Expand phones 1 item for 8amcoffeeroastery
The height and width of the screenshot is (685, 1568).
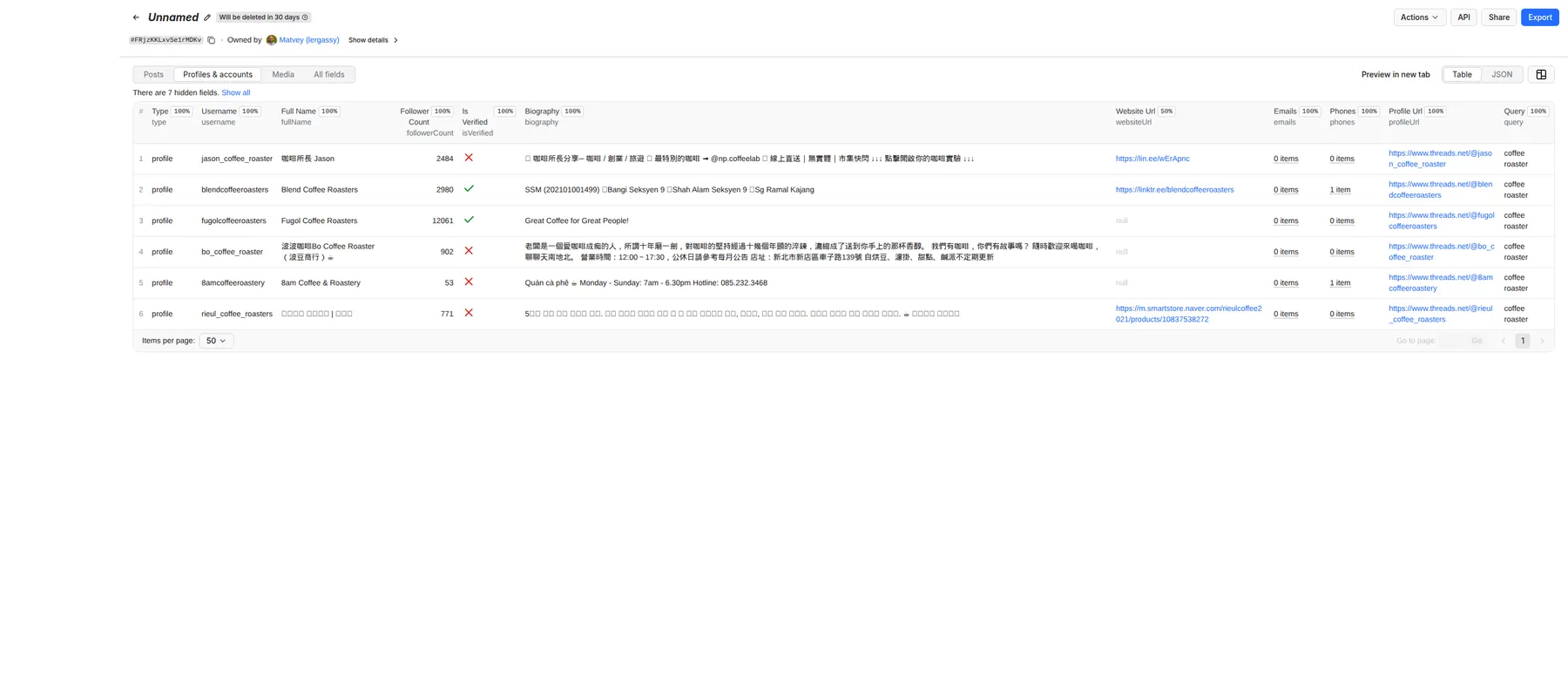coord(1340,283)
